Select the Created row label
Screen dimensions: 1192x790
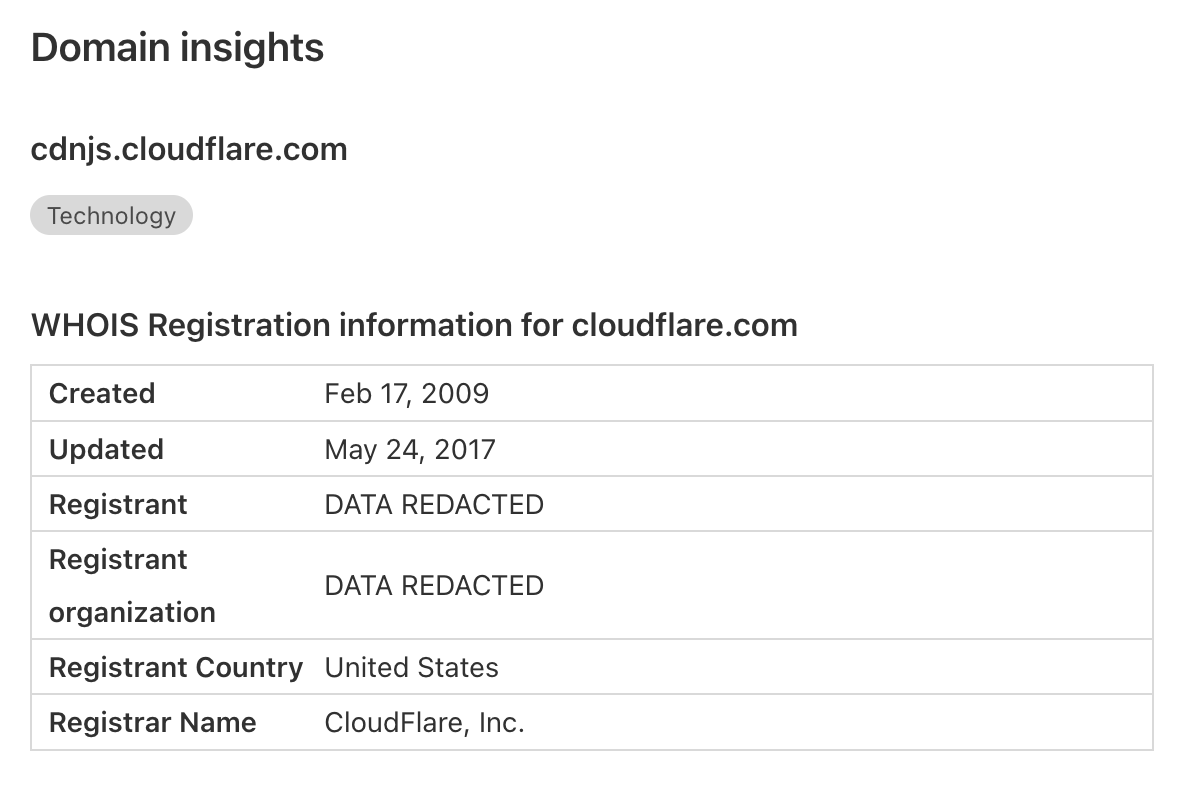coord(102,393)
